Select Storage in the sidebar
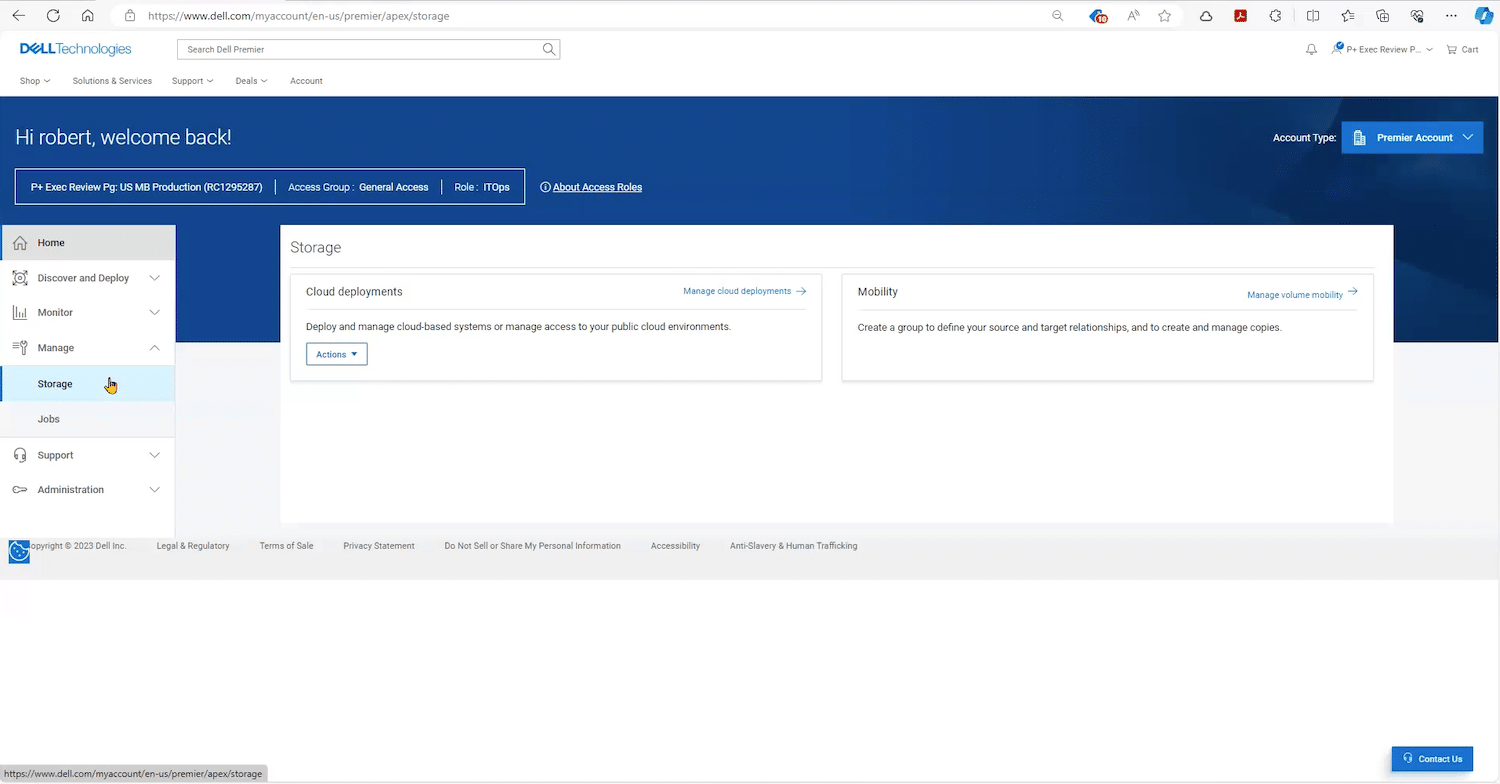The height and width of the screenshot is (784, 1500). click(x=88, y=384)
